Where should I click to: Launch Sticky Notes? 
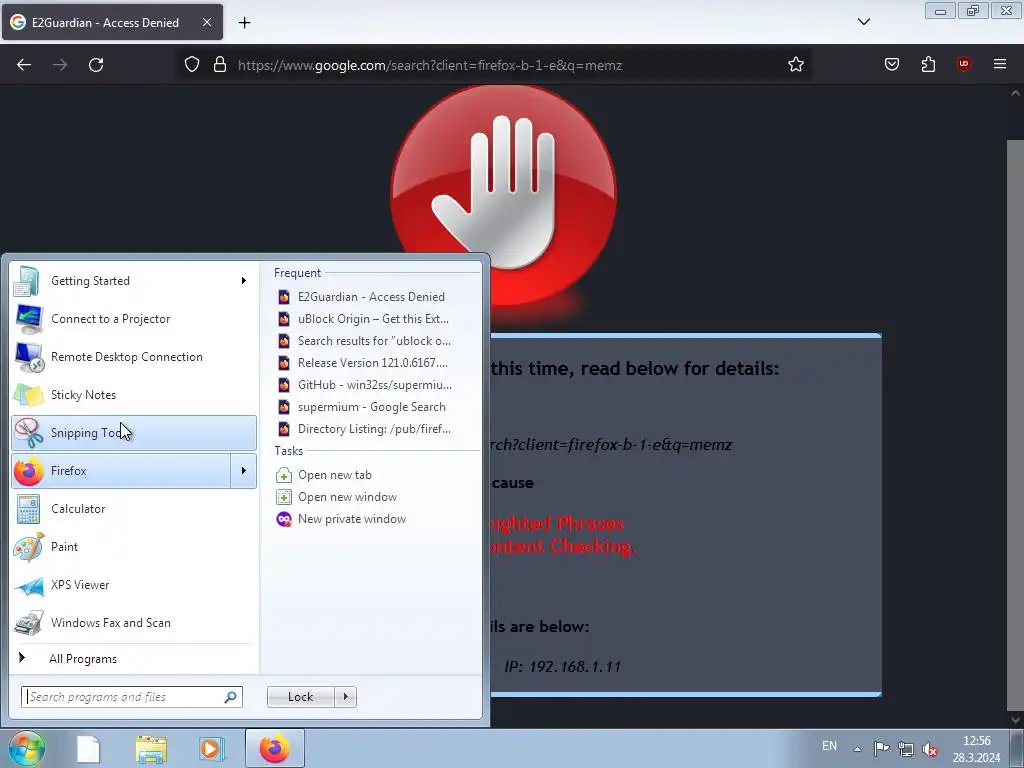pyautogui.click(x=134, y=394)
